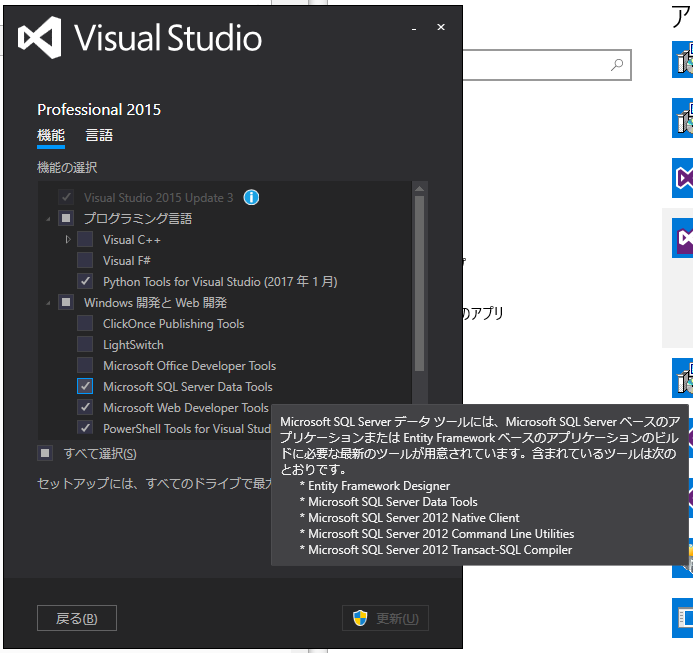This screenshot has width=693, height=653.
Task: Toggle the すべて選択 checkbox
Action: point(45,454)
